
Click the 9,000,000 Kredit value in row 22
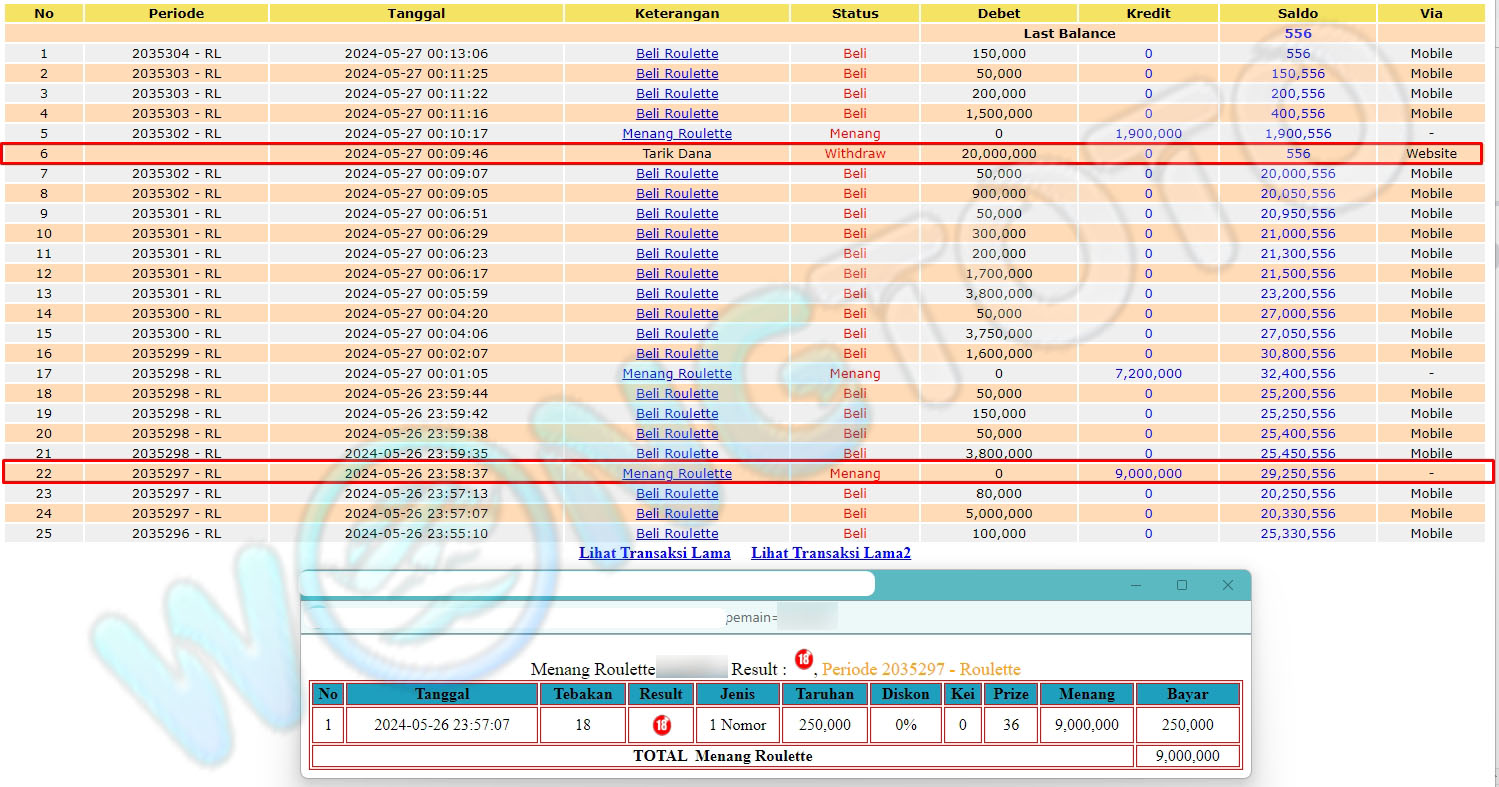[1147, 474]
